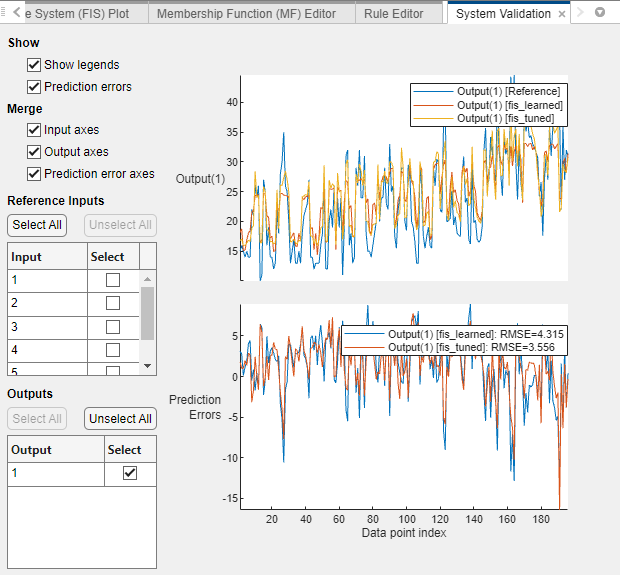Click the input table scroll-up arrow
The image size is (620, 575).
tap(148, 279)
